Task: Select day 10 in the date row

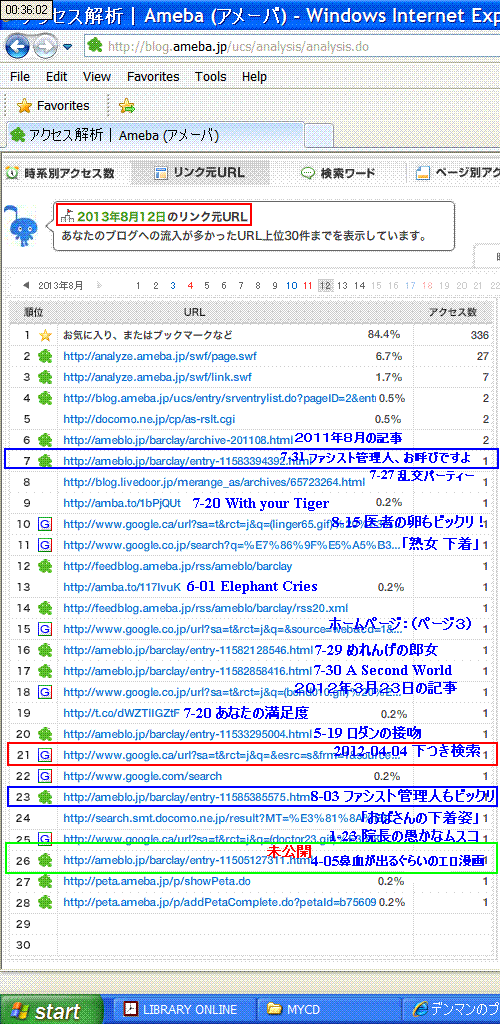Action: point(291,285)
